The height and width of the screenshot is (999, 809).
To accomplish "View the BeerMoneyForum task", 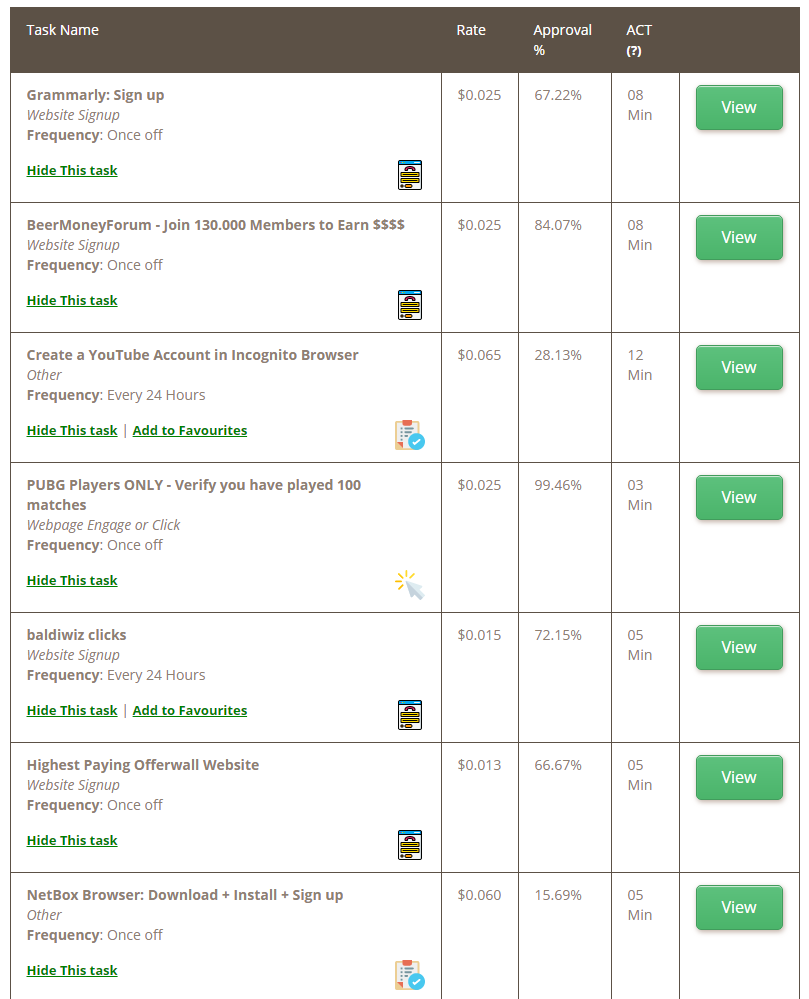I will pyautogui.click(x=739, y=238).
